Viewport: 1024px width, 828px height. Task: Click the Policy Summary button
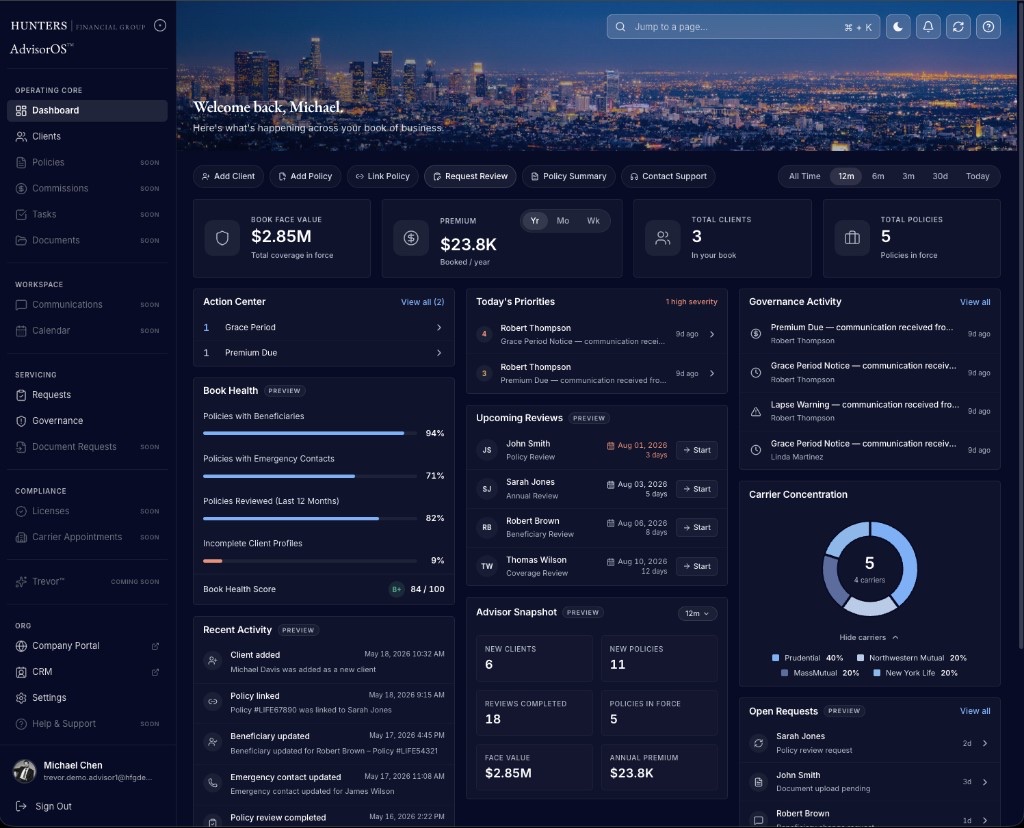568,176
